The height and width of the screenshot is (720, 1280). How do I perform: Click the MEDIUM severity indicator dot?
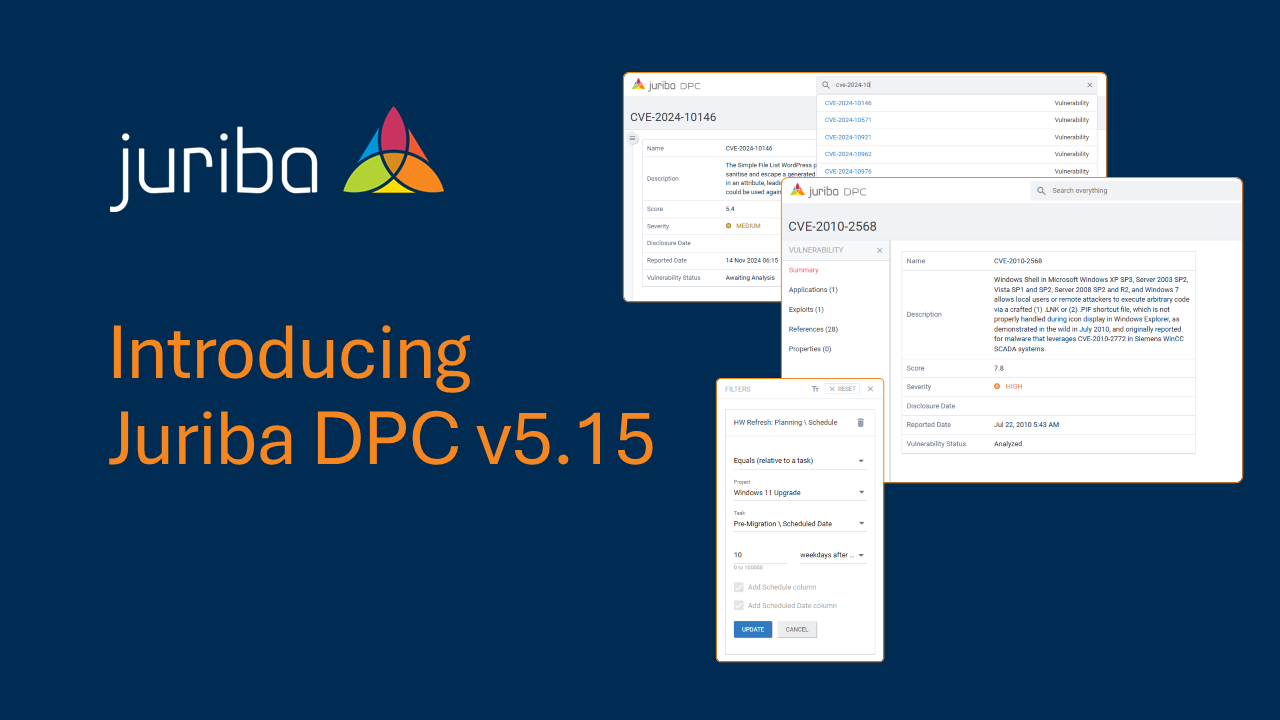coord(728,226)
